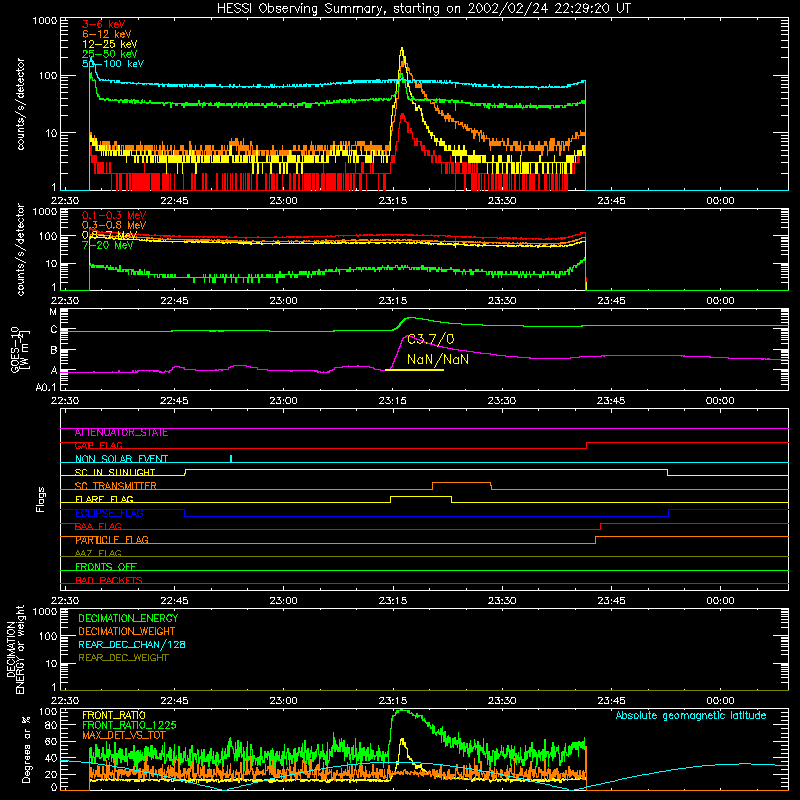Click the DECIMATION_ENERGY legend label
Image resolution: width=800 pixels, height=800 pixels.
(x=128, y=618)
